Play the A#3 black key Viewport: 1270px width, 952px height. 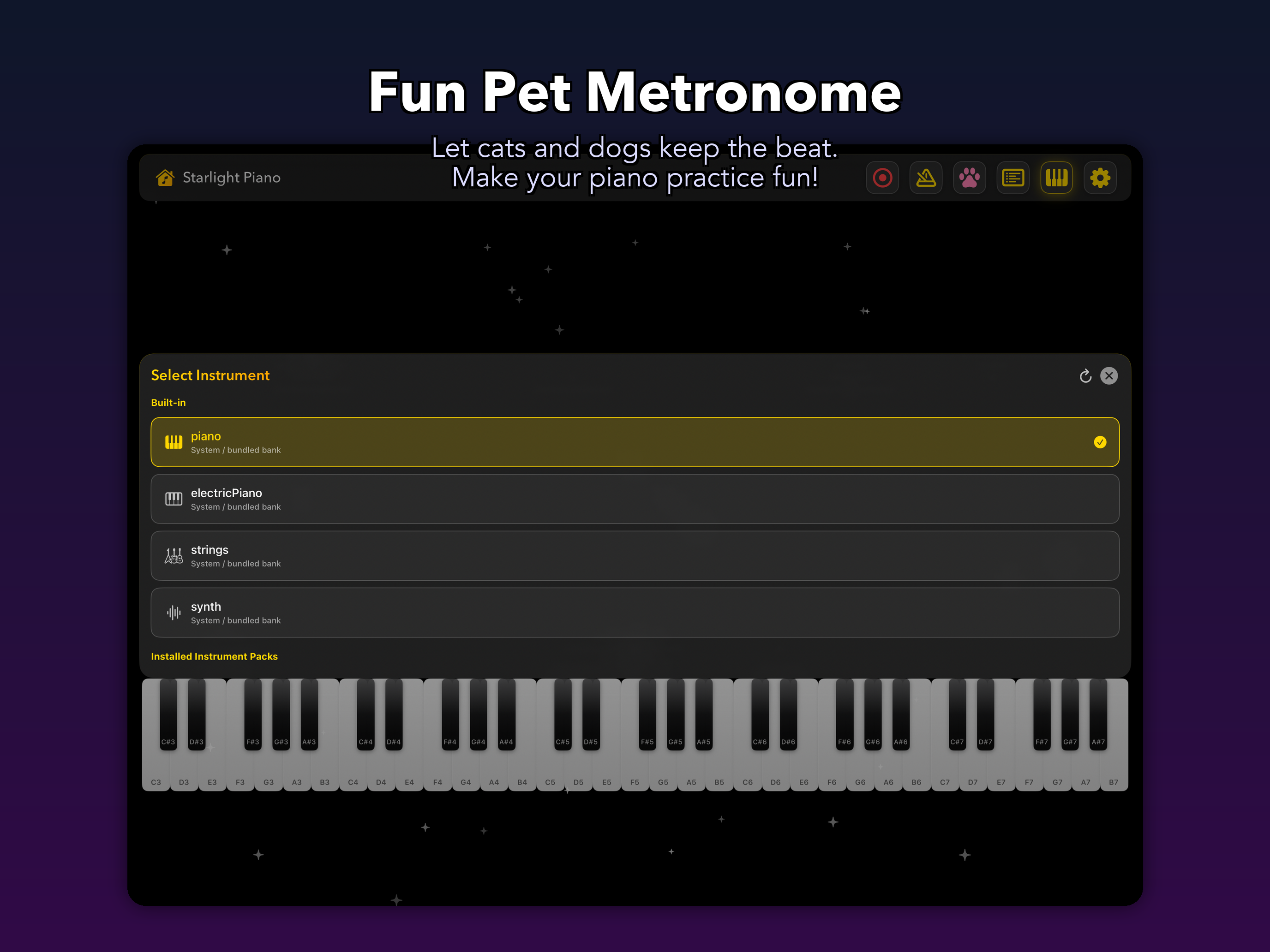pyautogui.click(x=309, y=714)
